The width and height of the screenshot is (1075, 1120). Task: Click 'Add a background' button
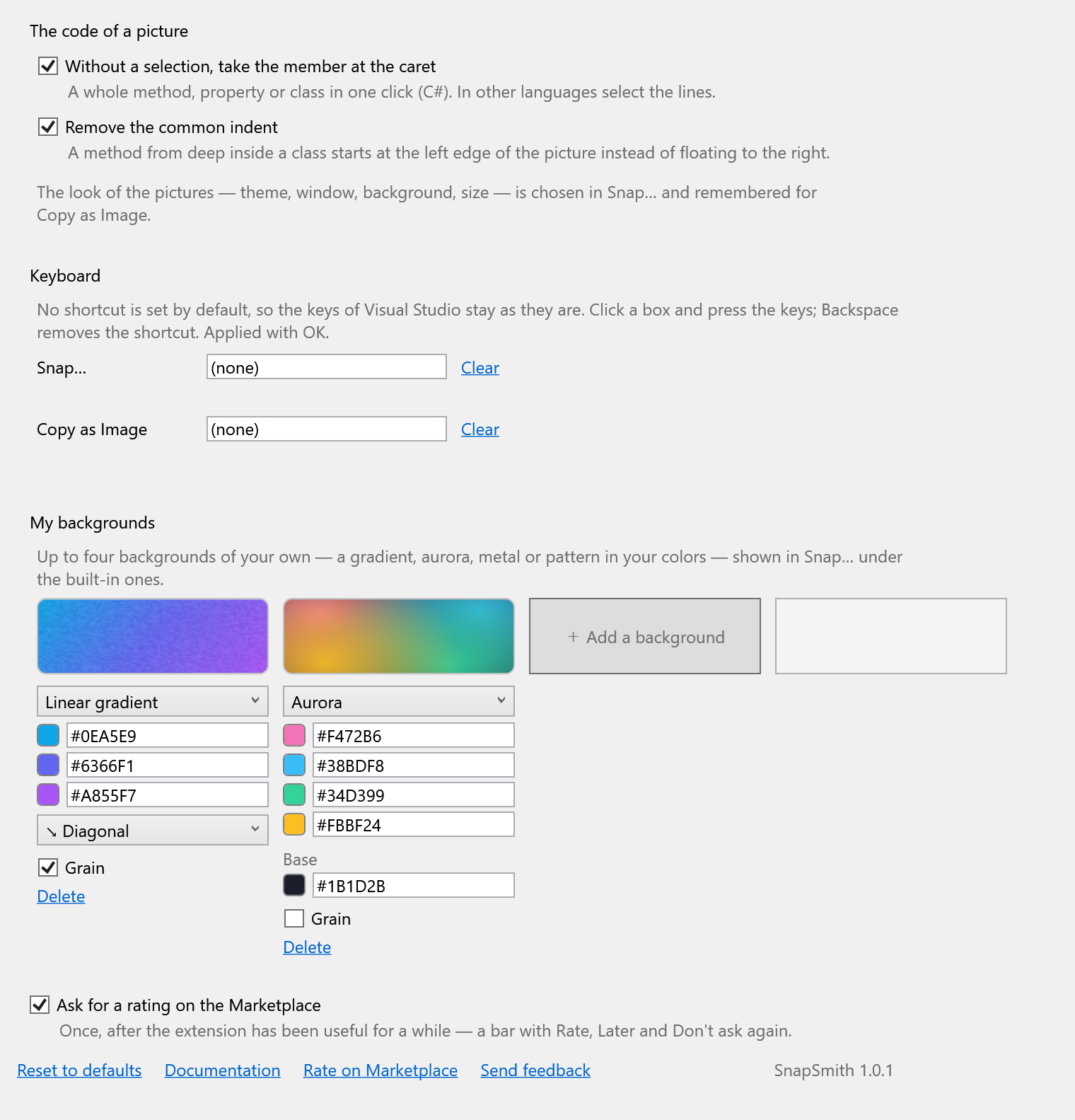tap(645, 636)
